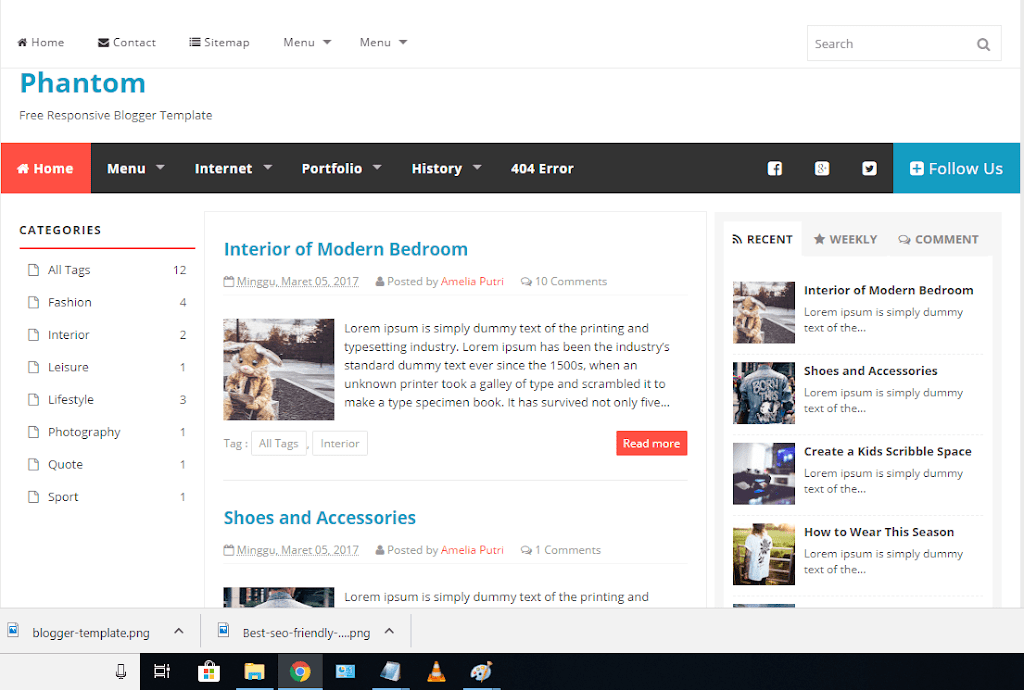Switch to the COMMENT tab
This screenshot has width=1024, height=690.
[x=938, y=239]
